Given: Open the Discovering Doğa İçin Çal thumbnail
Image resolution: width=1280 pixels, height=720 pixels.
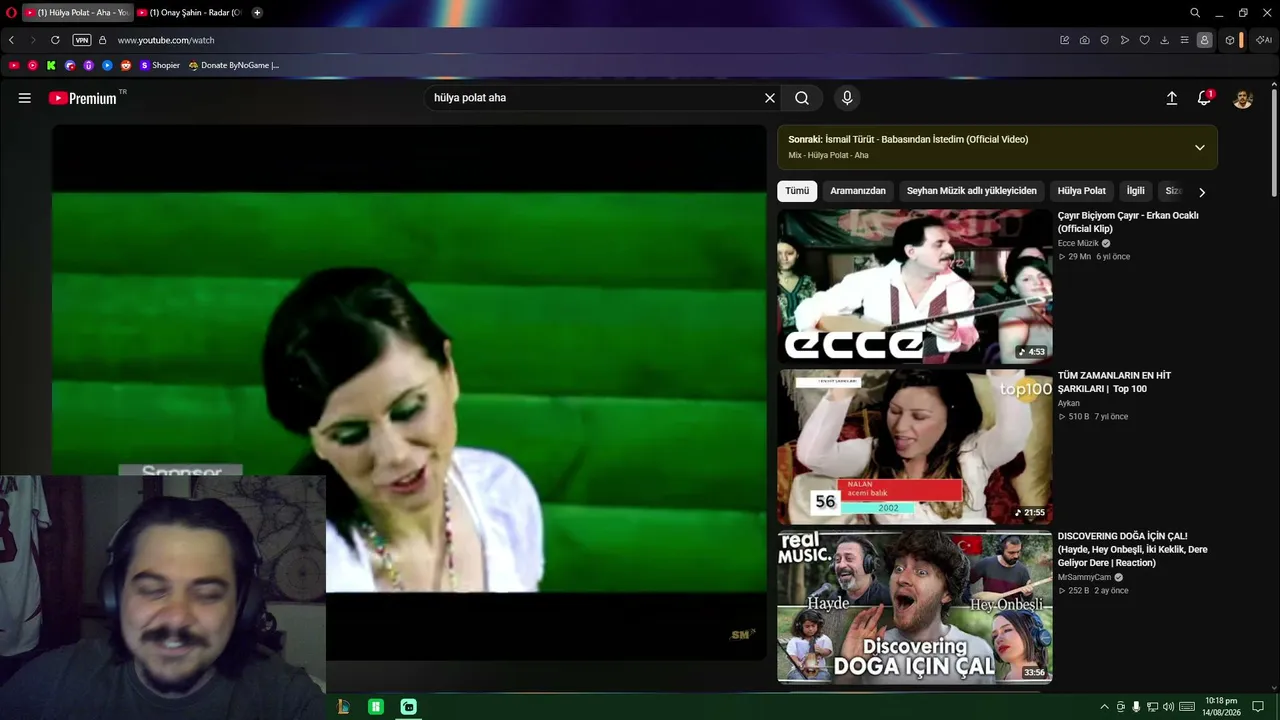Looking at the screenshot, I should (x=915, y=607).
